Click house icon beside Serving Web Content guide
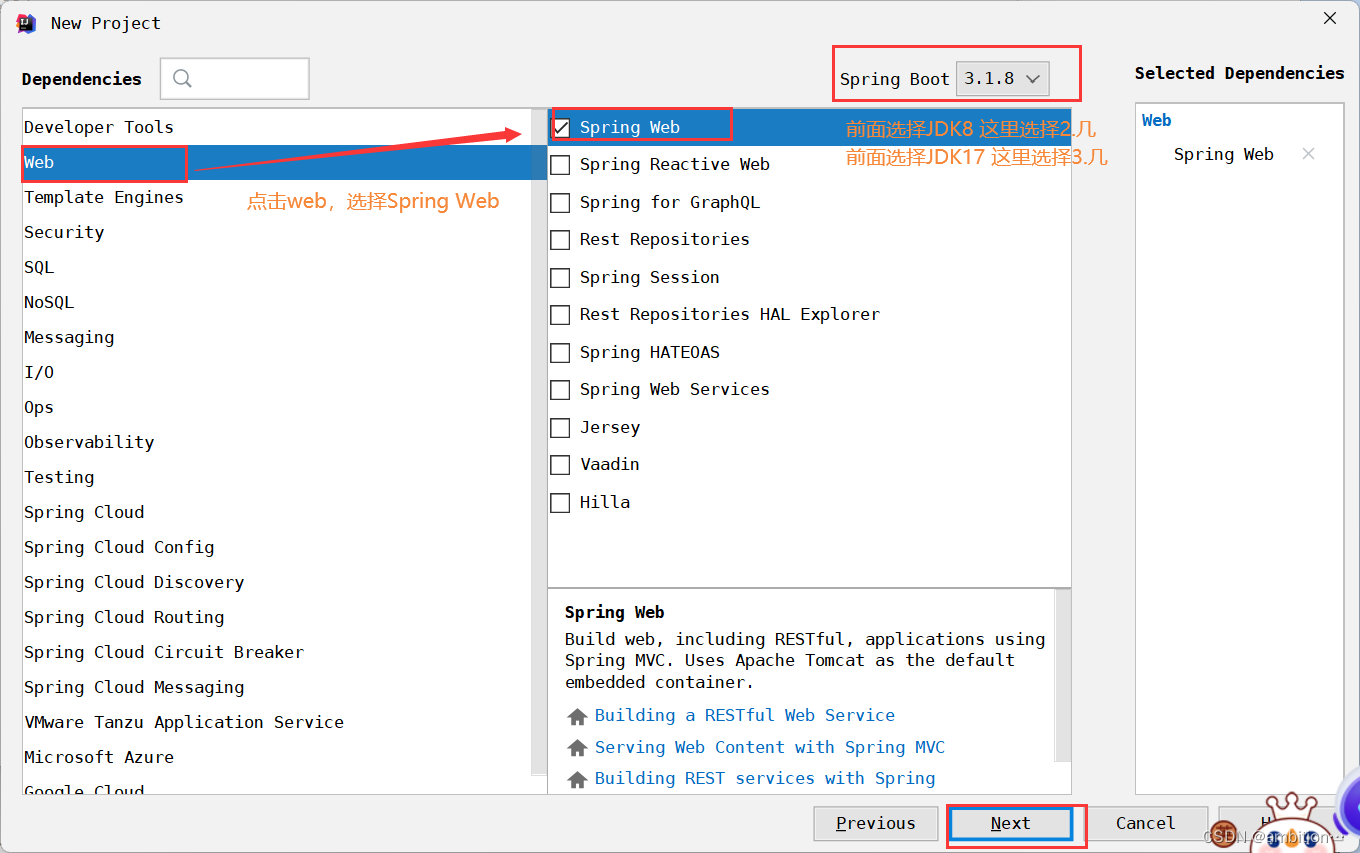 tap(577, 748)
